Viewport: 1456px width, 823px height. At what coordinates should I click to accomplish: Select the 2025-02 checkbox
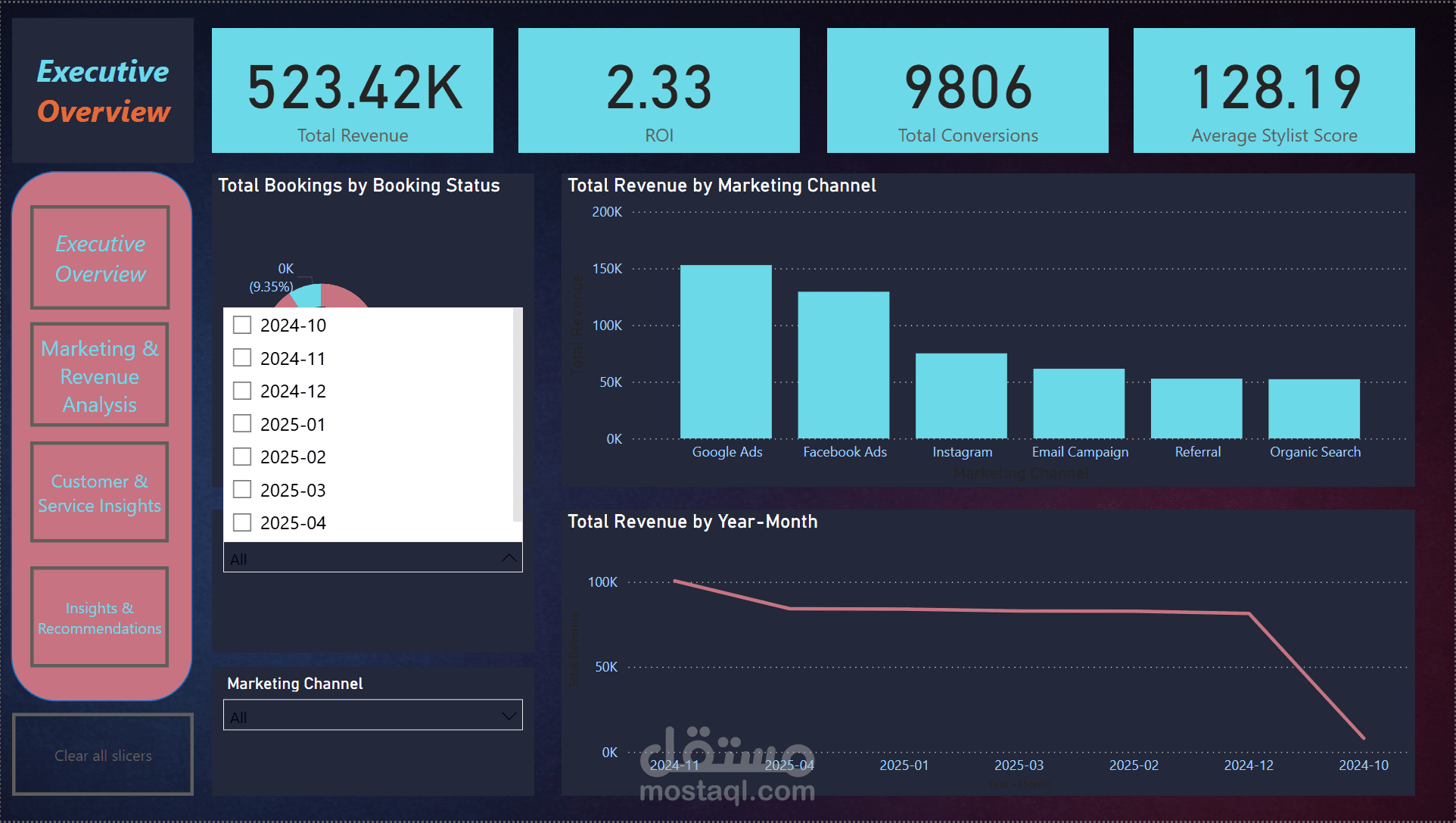click(x=242, y=457)
